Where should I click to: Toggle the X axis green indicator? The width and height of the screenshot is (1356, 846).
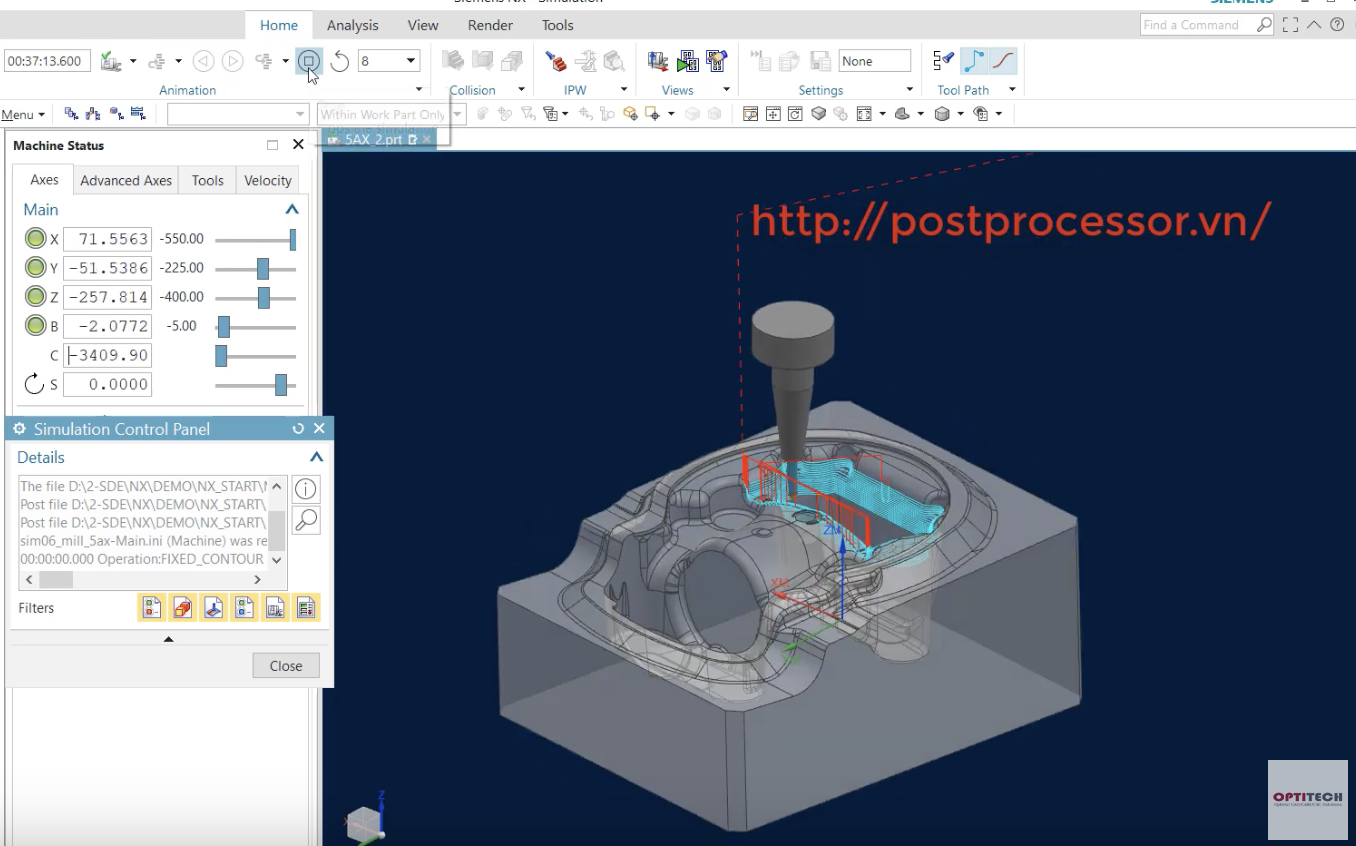pos(35,239)
